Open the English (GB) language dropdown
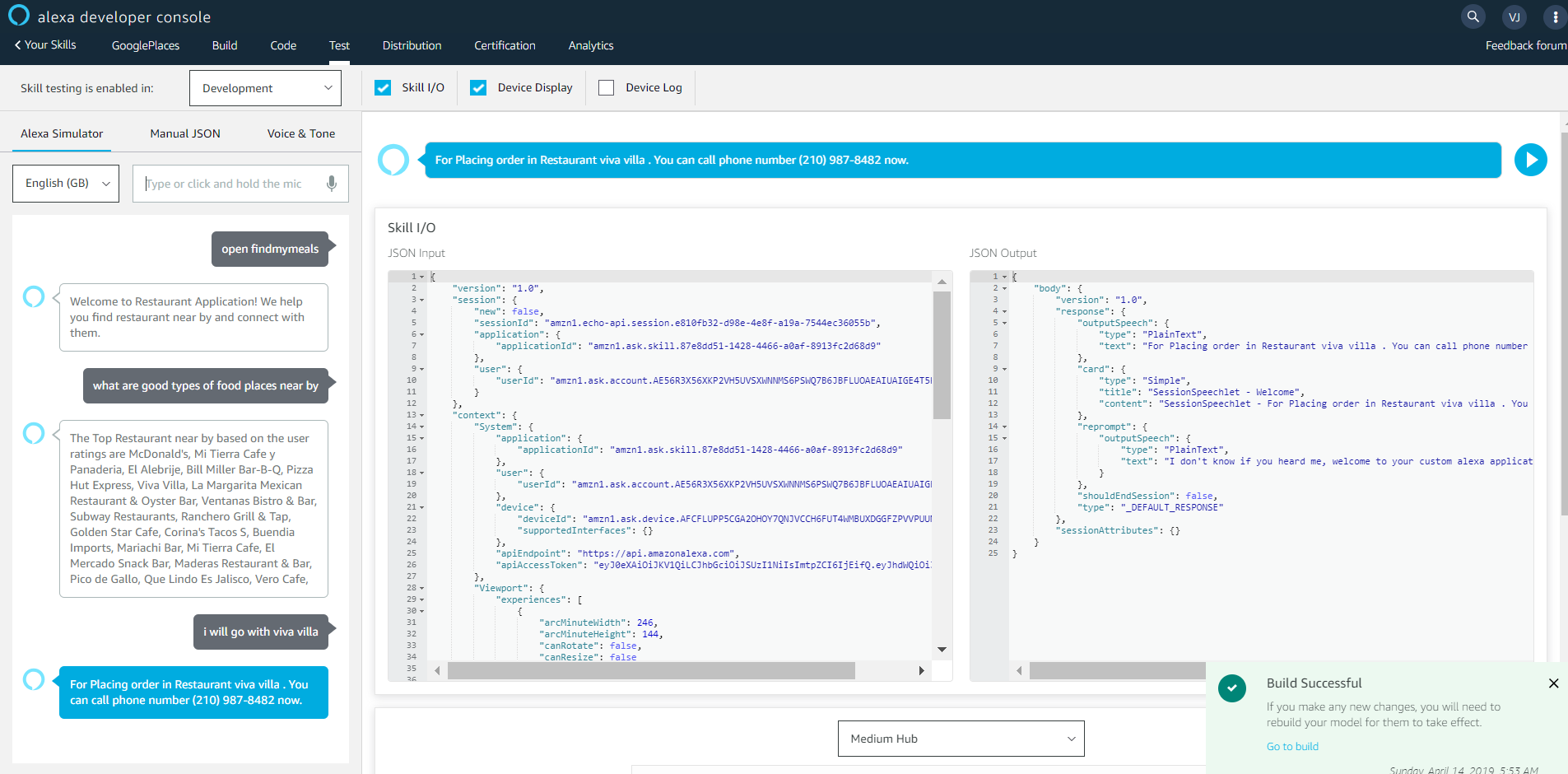The height and width of the screenshot is (774, 1568). pos(66,184)
